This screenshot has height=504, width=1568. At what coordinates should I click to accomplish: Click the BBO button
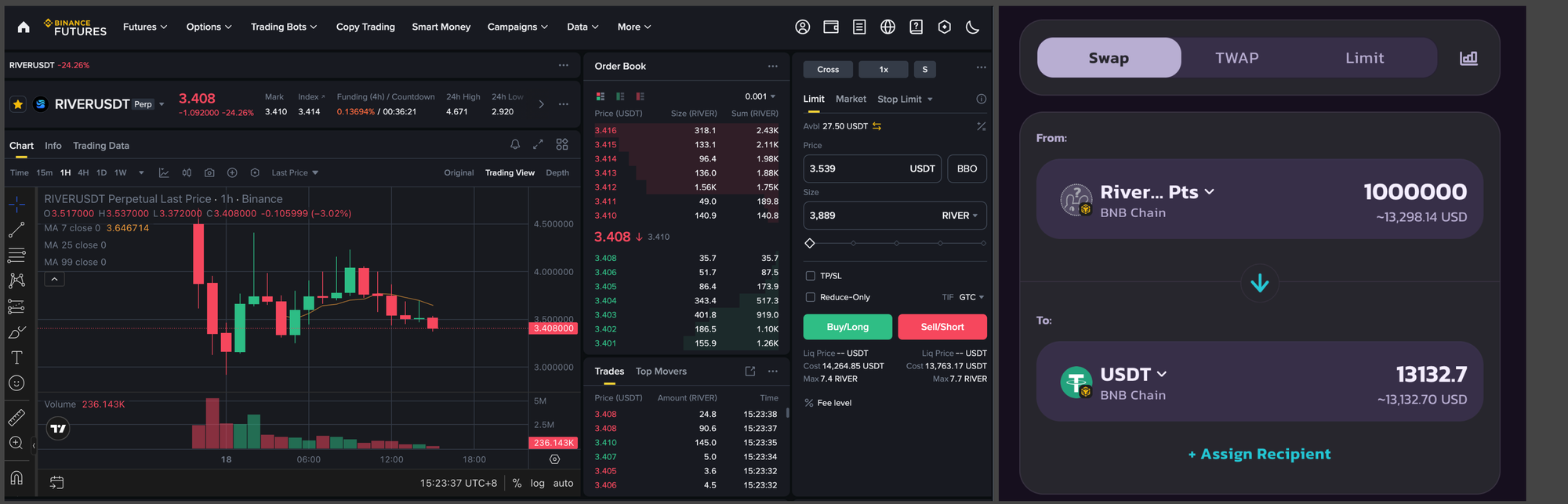tap(967, 169)
